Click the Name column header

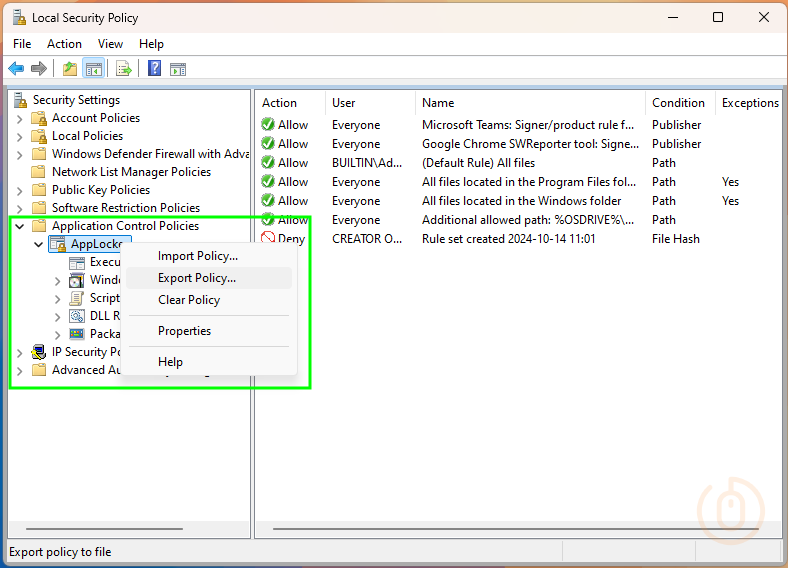pyautogui.click(x=438, y=103)
